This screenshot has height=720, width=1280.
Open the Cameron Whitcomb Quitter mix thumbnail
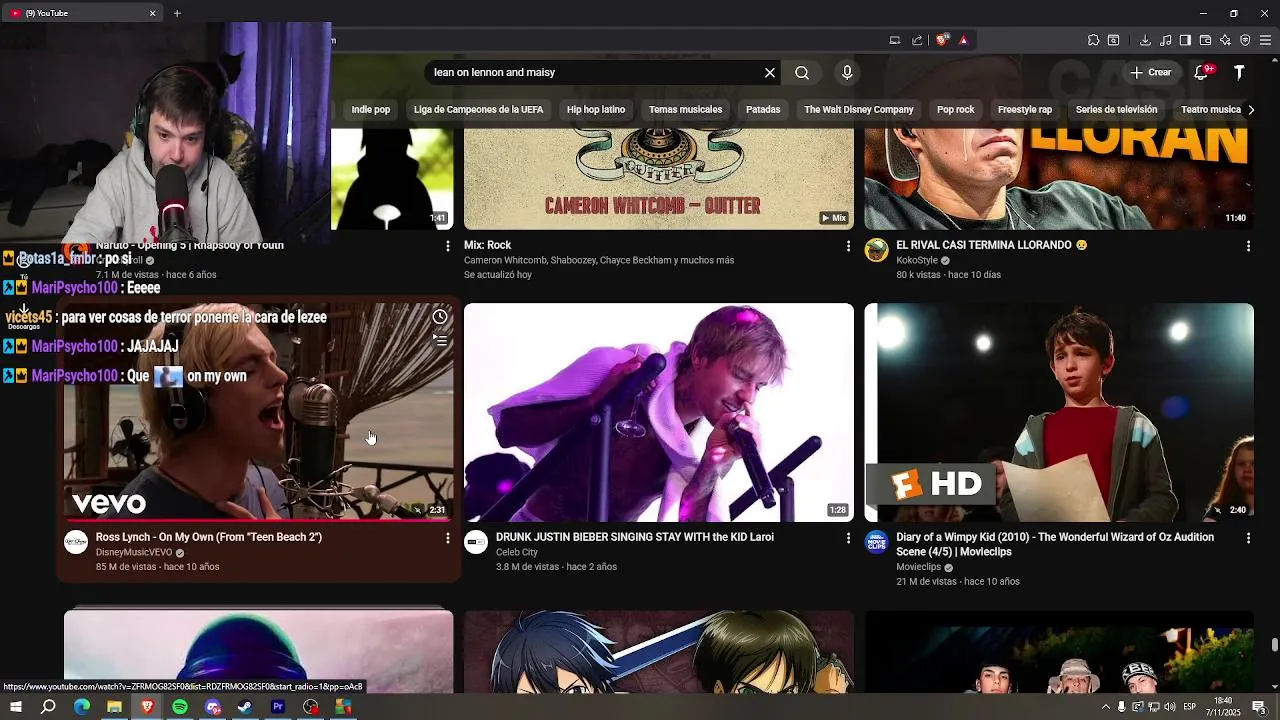point(659,179)
